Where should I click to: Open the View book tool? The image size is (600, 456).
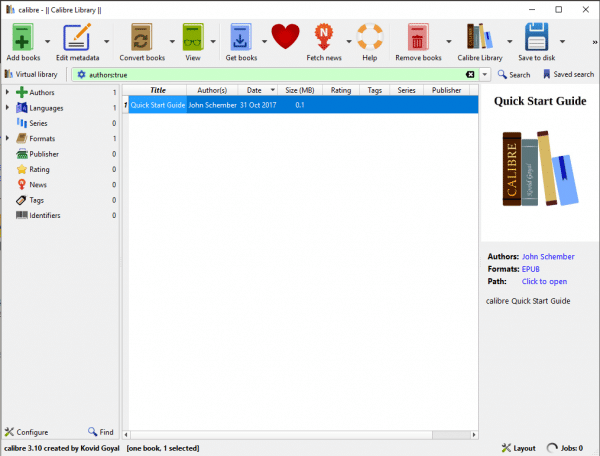(x=192, y=38)
